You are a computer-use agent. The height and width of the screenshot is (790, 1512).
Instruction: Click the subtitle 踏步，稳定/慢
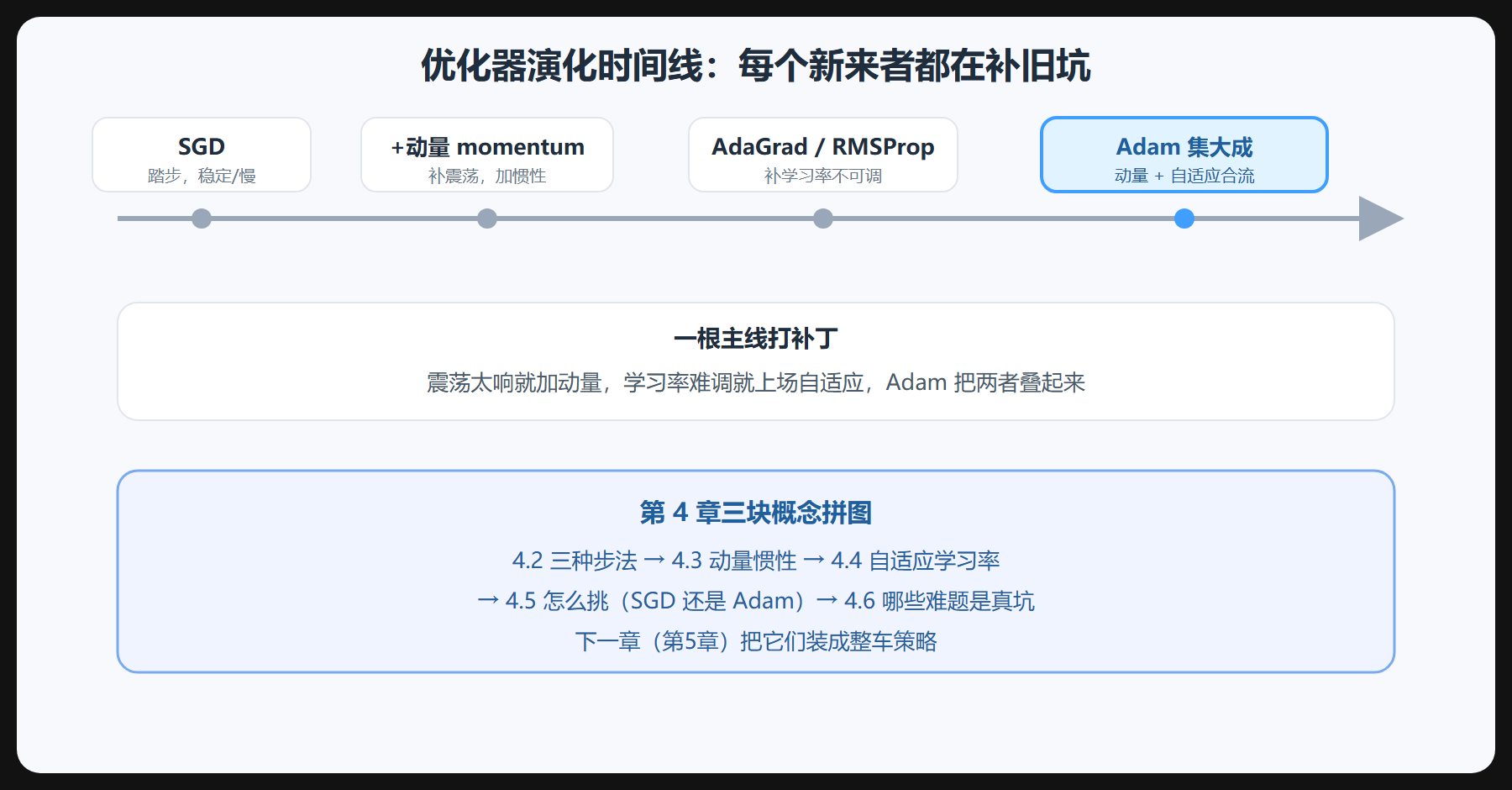pos(202,176)
